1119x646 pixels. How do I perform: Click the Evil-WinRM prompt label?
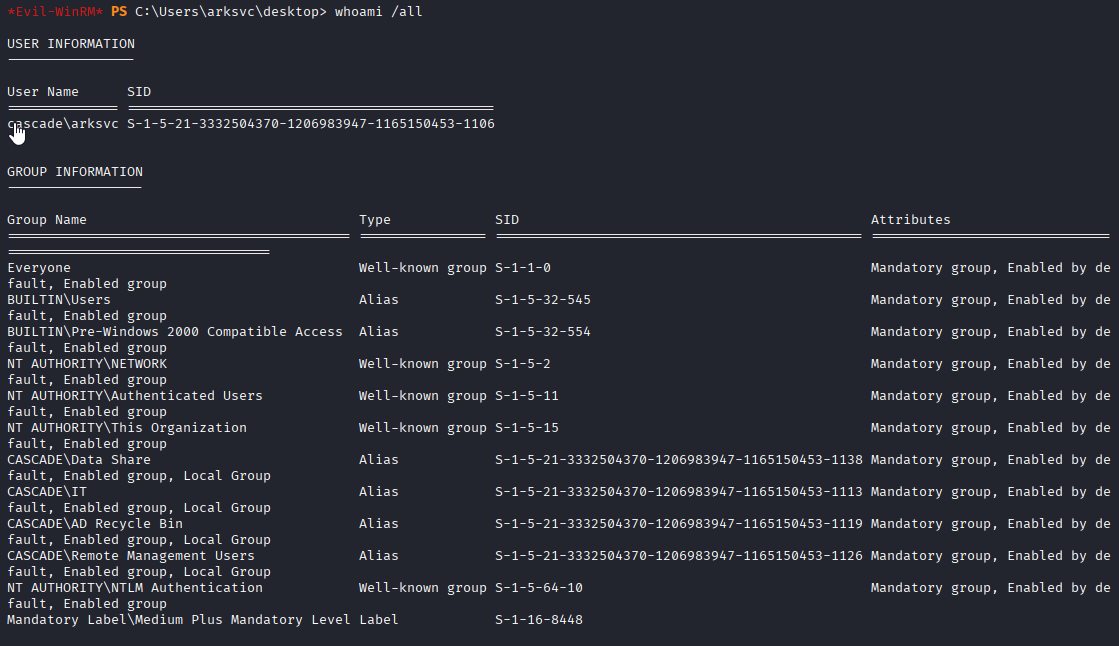point(55,11)
